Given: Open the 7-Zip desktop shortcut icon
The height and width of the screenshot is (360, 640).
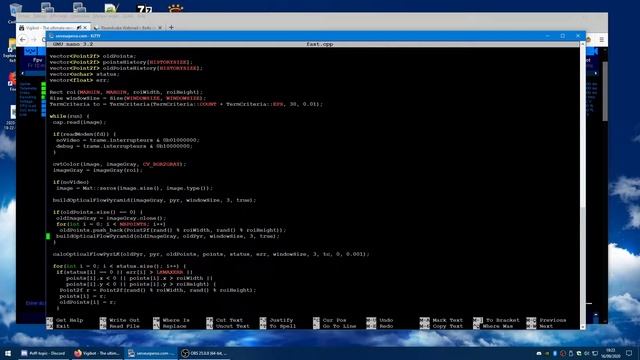Looking at the screenshot, I should [144, 9].
